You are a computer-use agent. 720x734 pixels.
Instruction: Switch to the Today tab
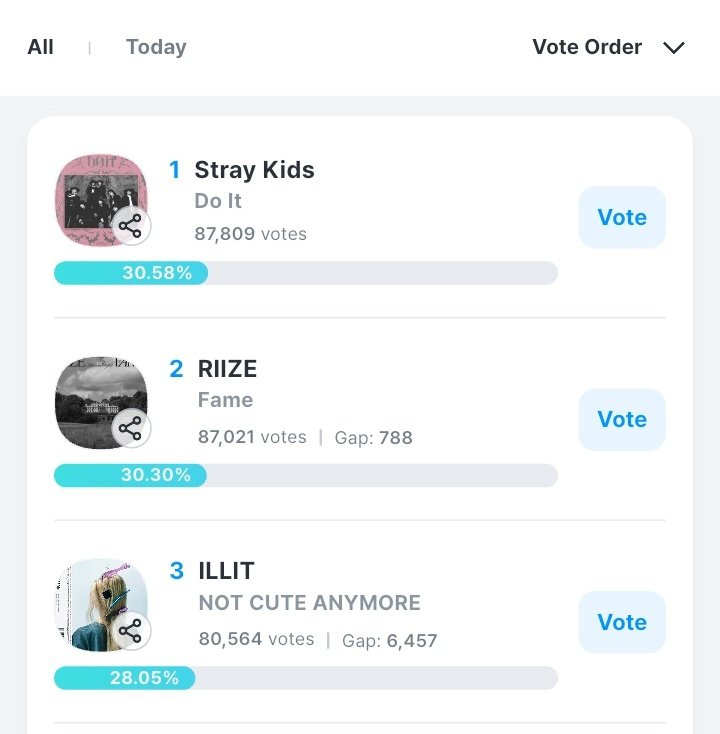[156, 47]
